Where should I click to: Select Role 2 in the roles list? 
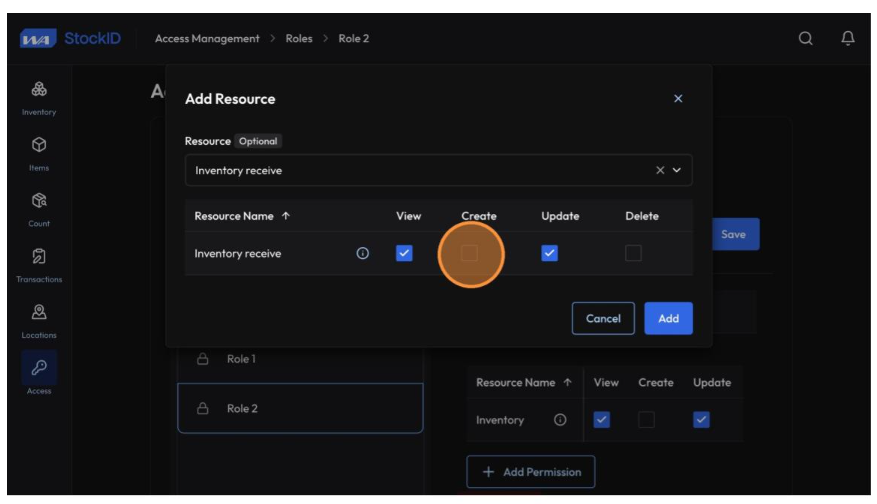[300, 408]
